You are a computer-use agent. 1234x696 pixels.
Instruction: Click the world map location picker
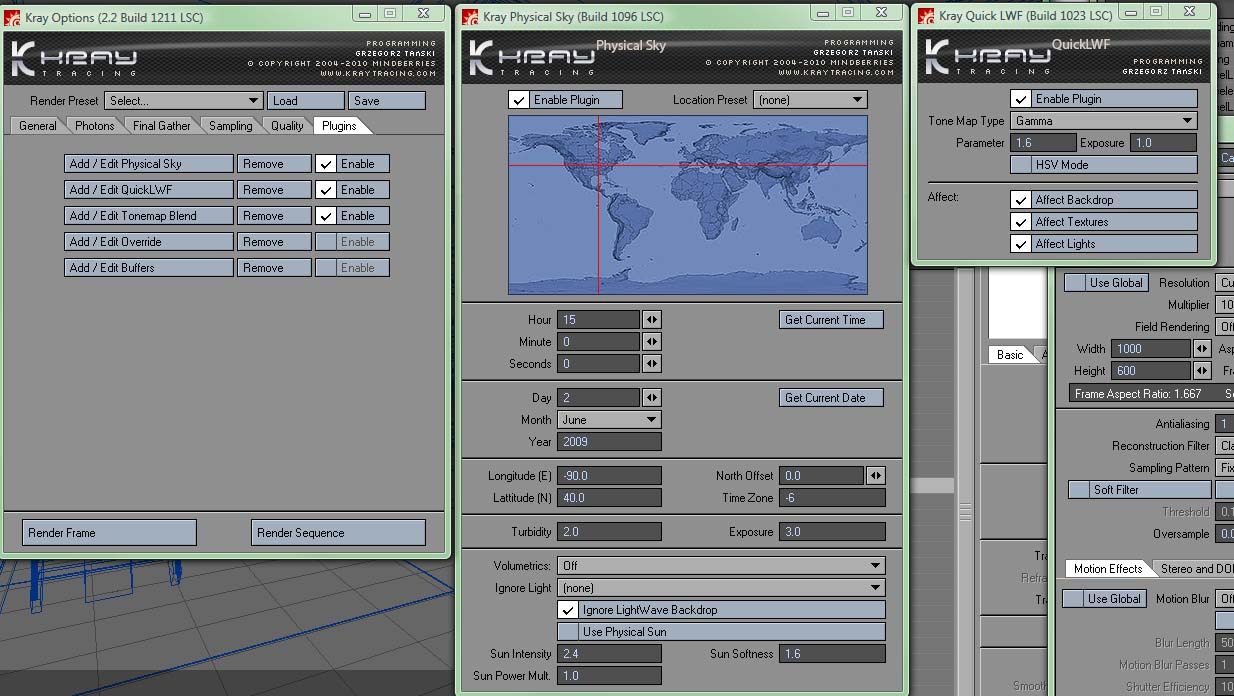687,205
